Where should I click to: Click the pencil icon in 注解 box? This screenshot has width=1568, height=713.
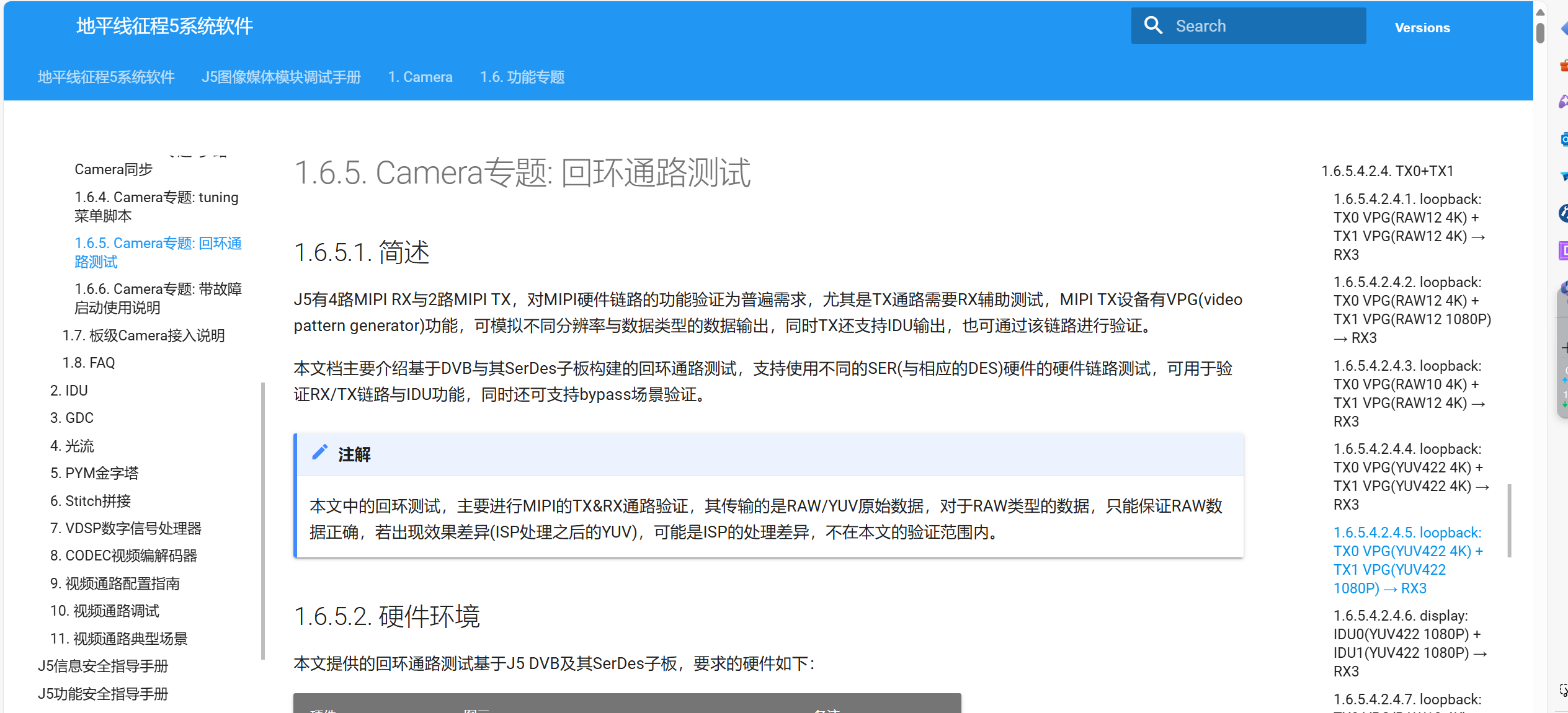tap(319, 453)
